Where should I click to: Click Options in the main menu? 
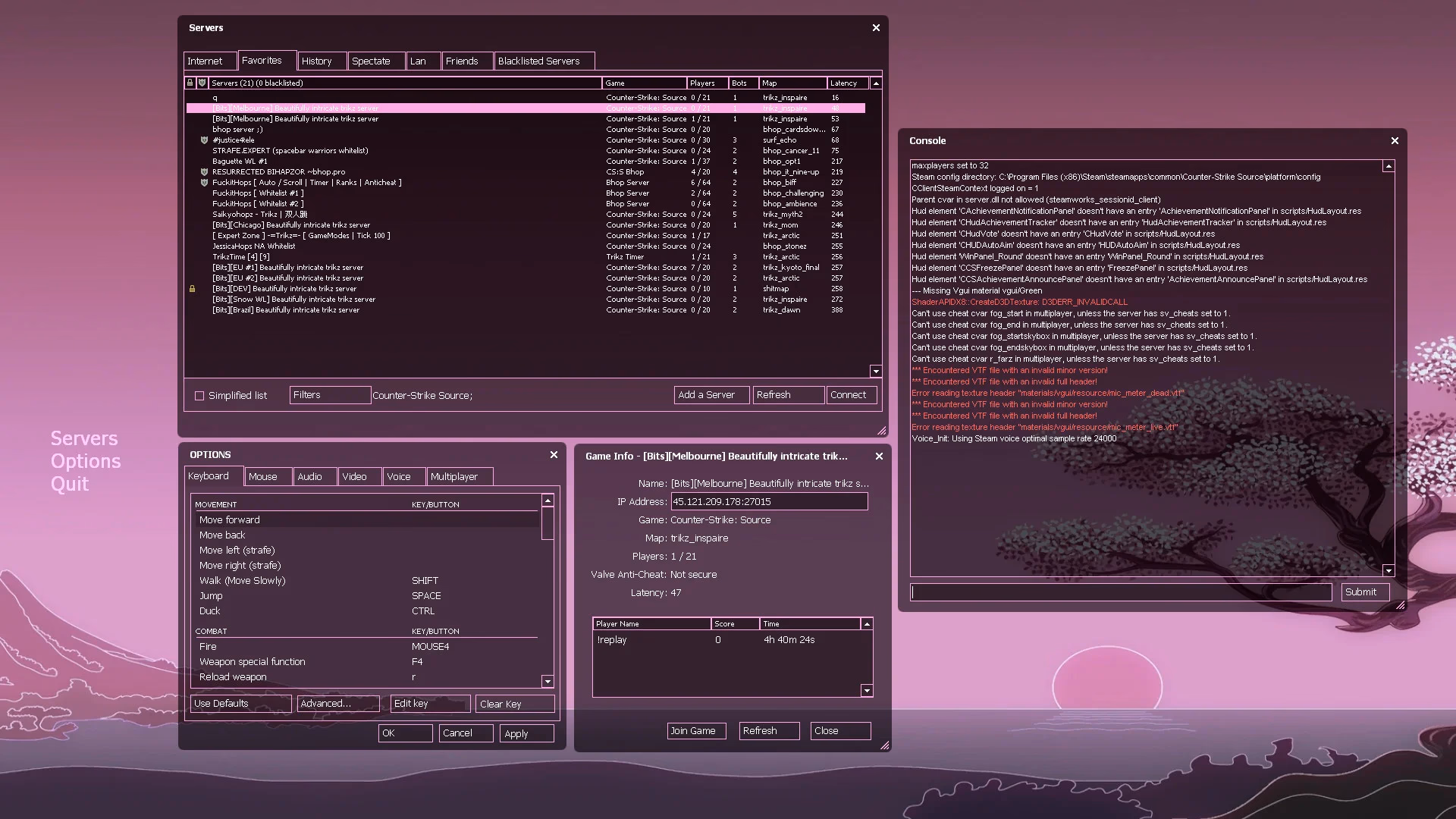(85, 461)
